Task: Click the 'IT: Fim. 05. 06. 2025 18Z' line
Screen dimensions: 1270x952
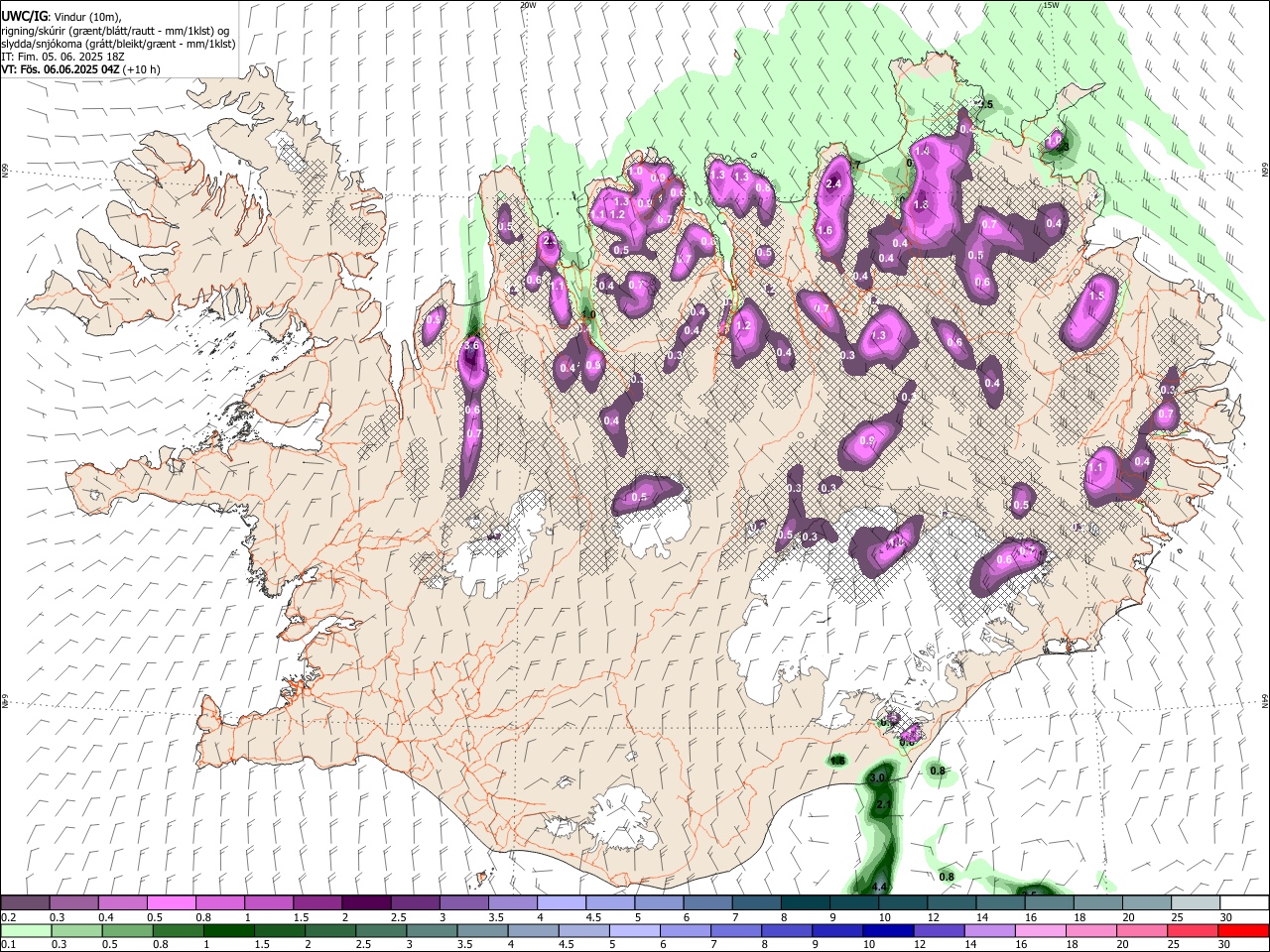Action: pyautogui.click(x=62, y=57)
